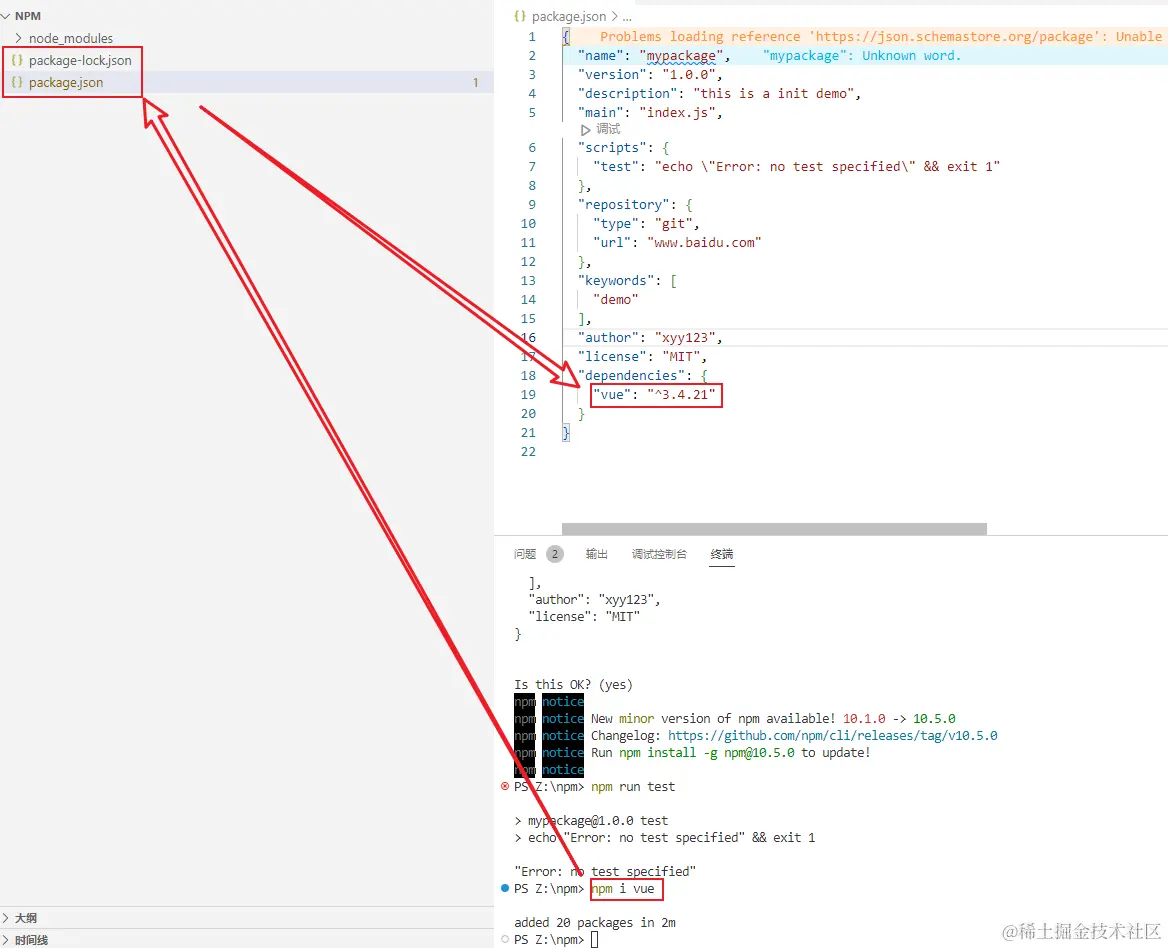Open package-lock.json in the explorer
1168x948 pixels.
pyautogui.click(x=80, y=60)
